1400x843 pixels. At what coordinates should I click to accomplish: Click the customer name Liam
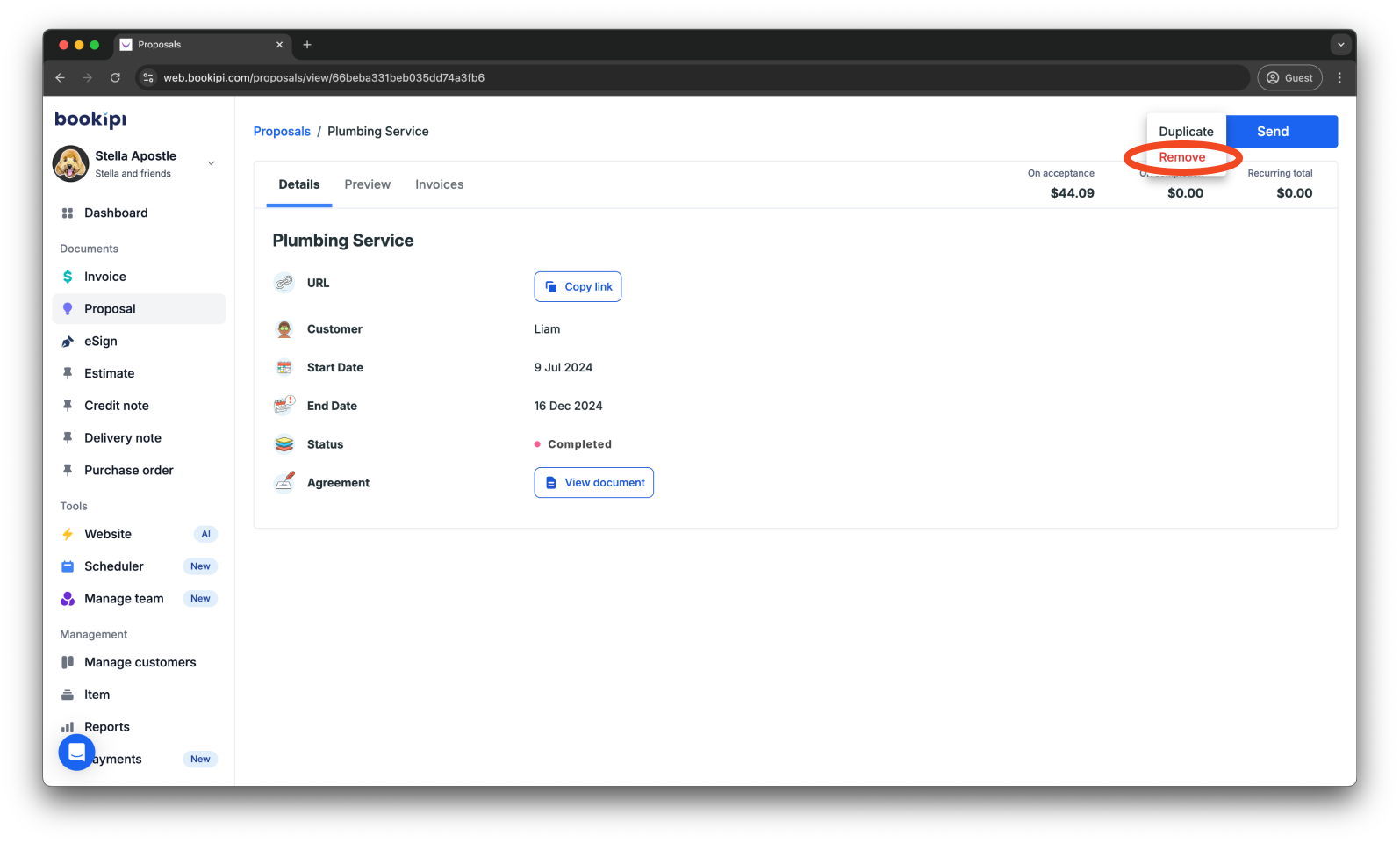click(547, 329)
